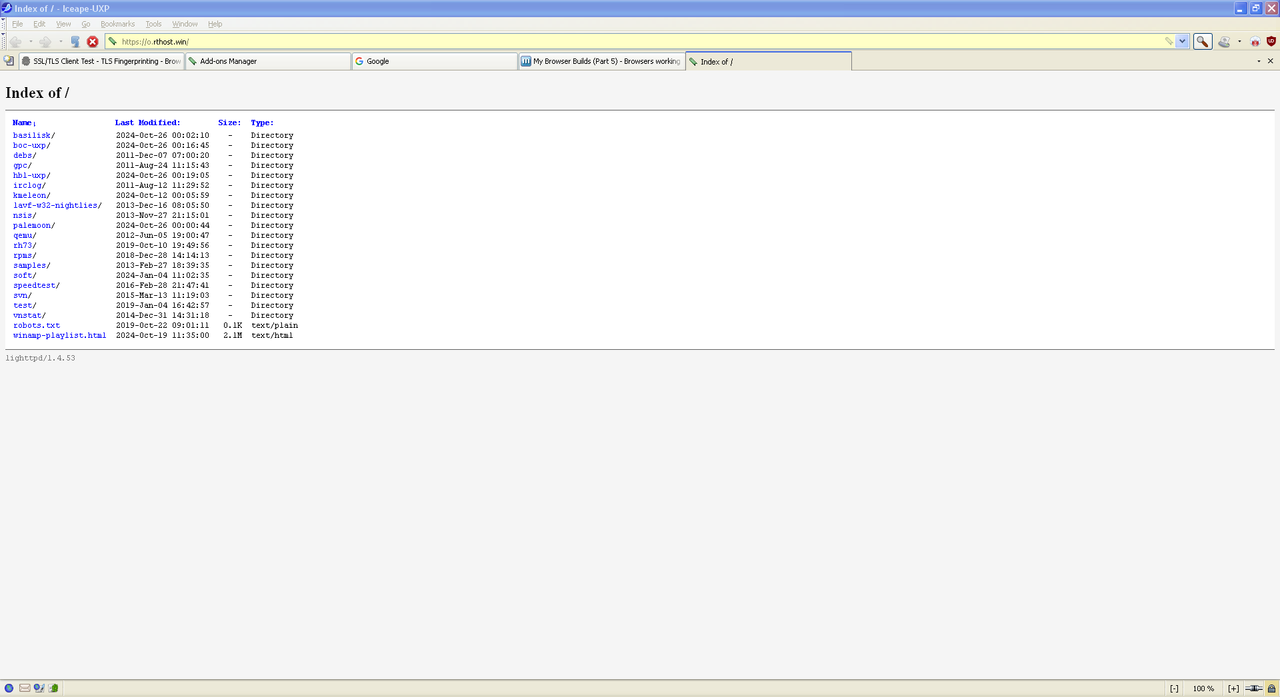Open the robots.txt file link
1280x697 pixels.
36,325
